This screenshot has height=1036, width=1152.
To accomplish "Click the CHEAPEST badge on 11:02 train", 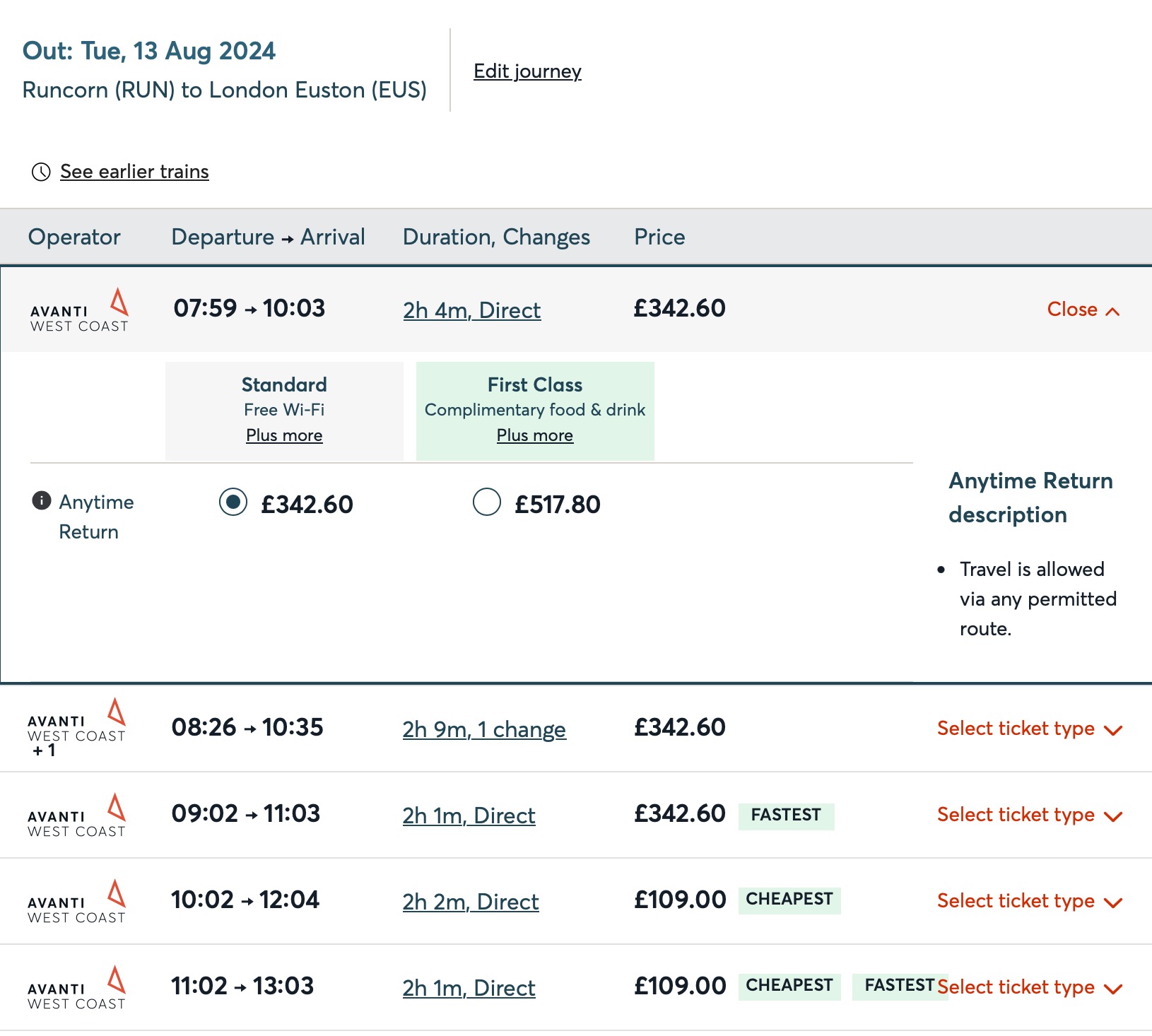I will click(x=789, y=986).
